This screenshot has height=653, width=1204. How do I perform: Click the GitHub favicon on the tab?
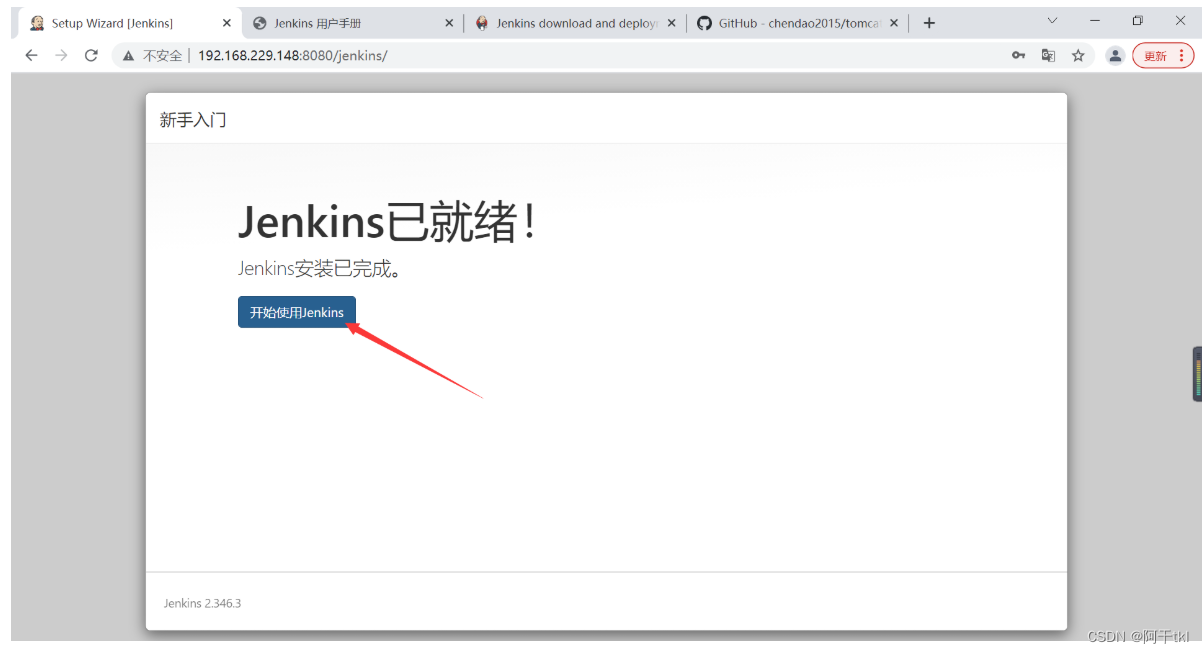coord(704,23)
